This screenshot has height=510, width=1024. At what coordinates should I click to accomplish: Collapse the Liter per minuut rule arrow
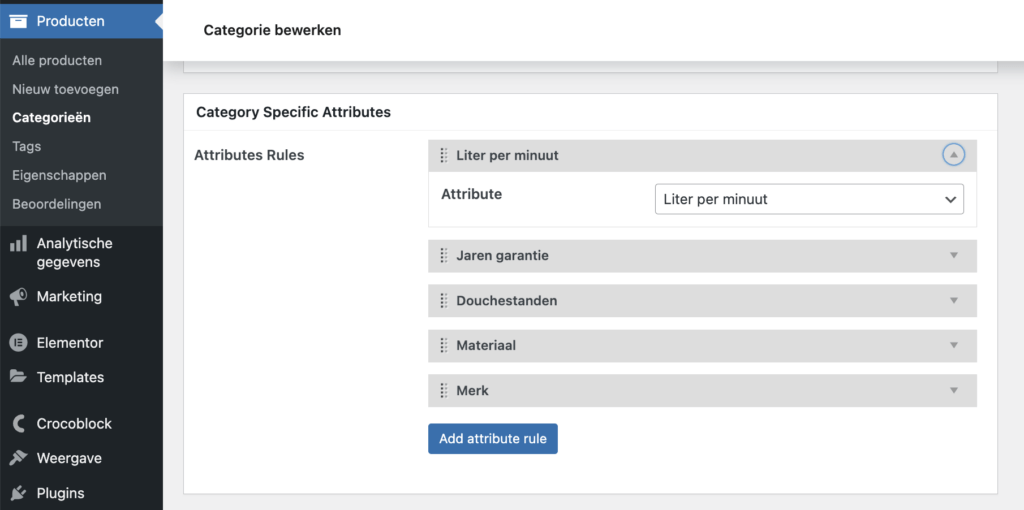point(953,155)
